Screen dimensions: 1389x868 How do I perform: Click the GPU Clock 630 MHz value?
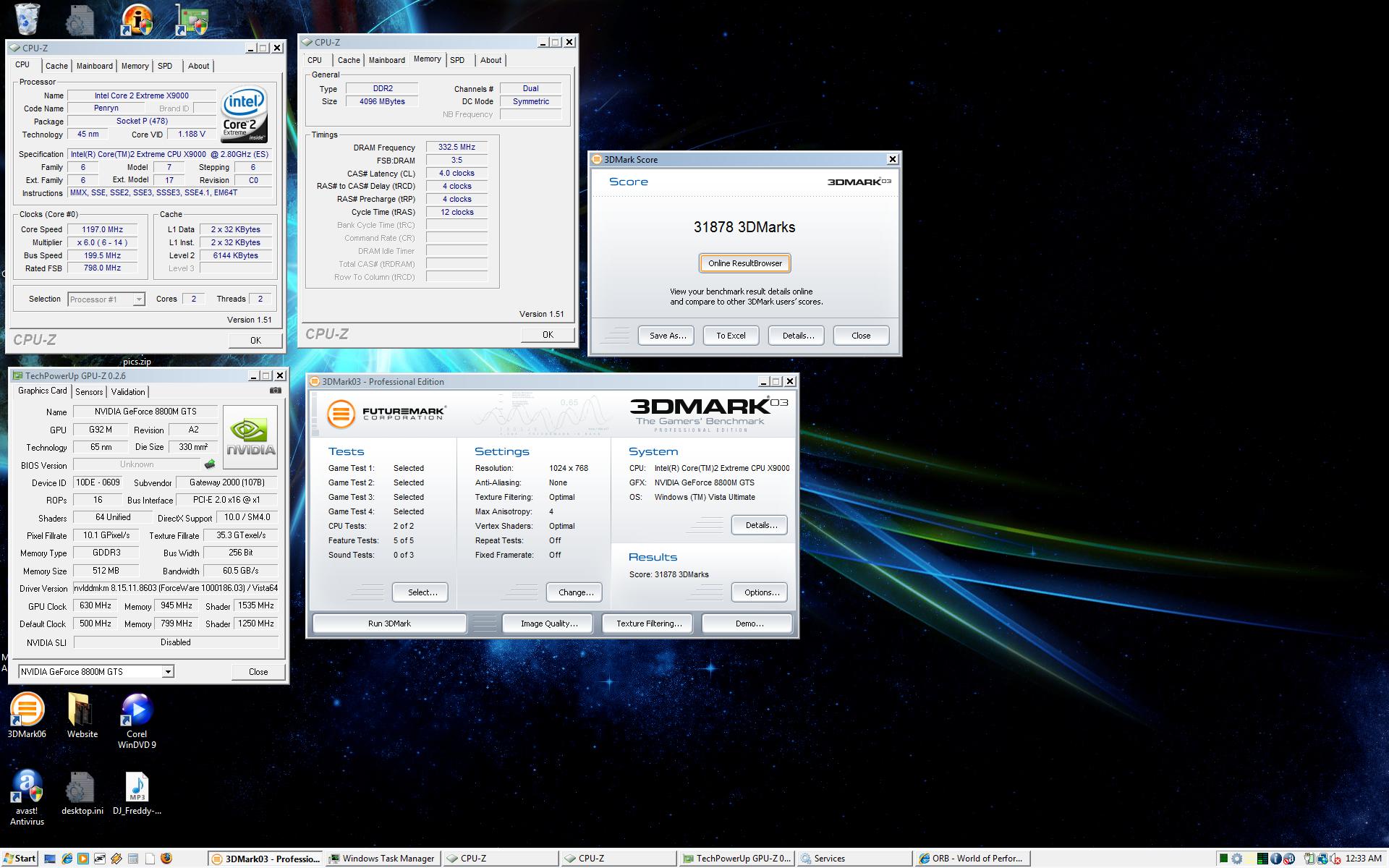pyautogui.click(x=95, y=605)
